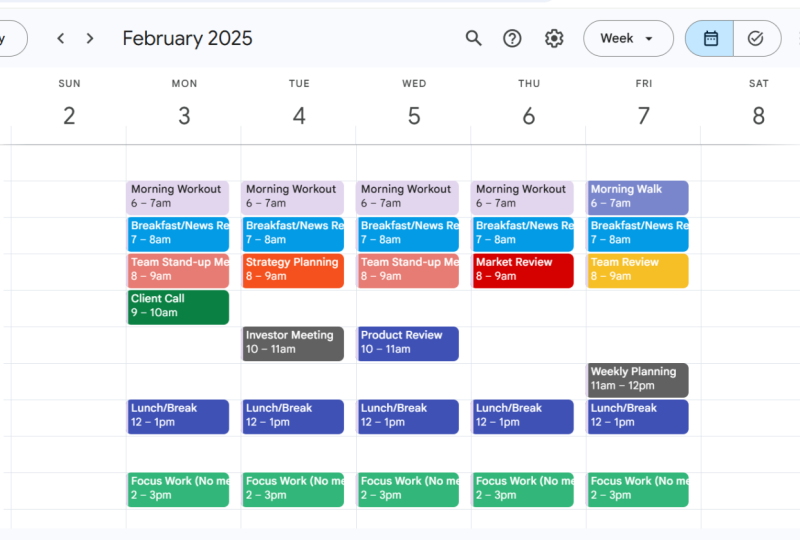Open the Product Review event
Viewport: 800px width, 540px height.
pyautogui.click(x=408, y=343)
